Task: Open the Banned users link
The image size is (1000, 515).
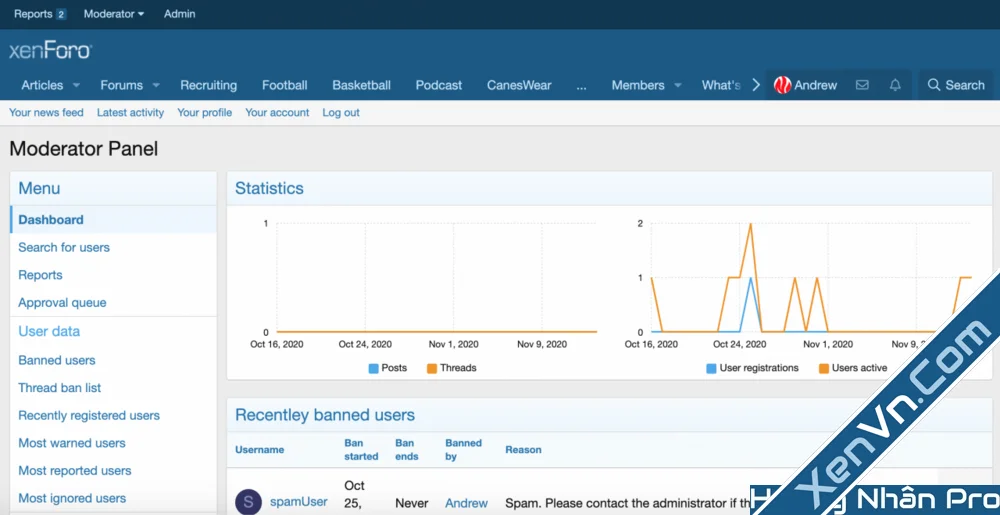Action: pos(57,360)
